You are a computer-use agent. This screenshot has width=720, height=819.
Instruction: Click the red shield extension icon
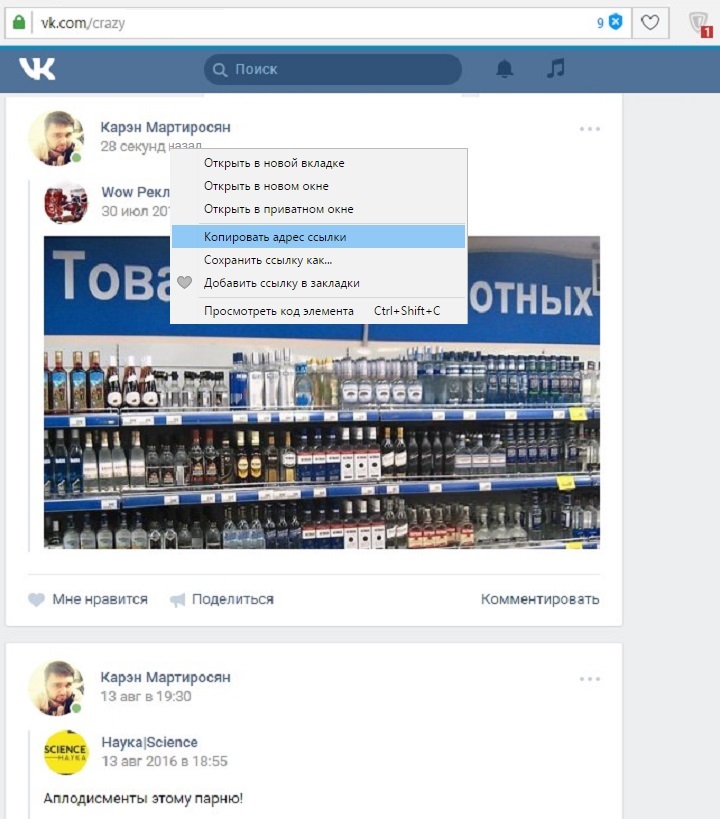coord(699,23)
